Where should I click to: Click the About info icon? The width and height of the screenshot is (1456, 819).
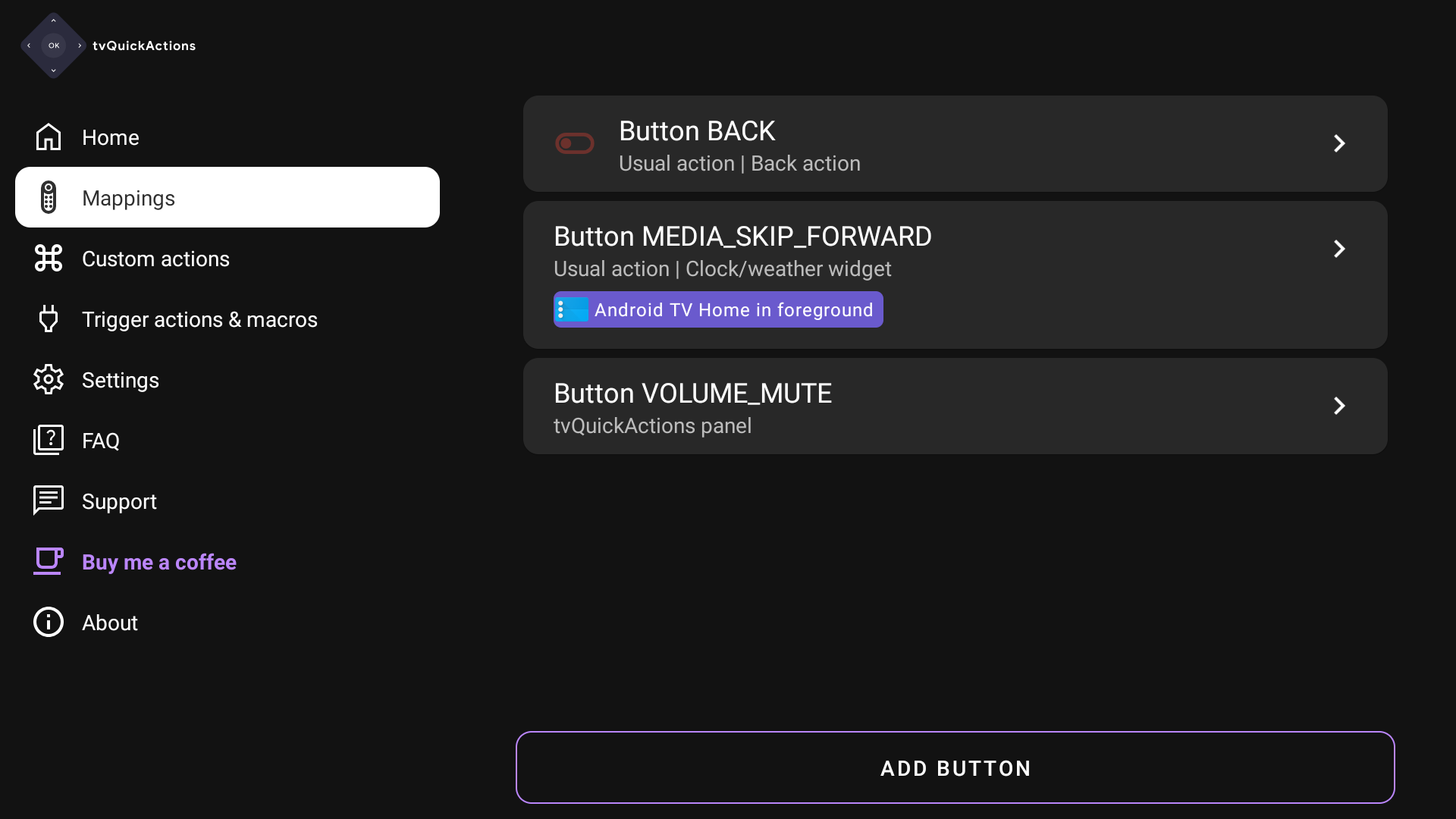tap(49, 623)
